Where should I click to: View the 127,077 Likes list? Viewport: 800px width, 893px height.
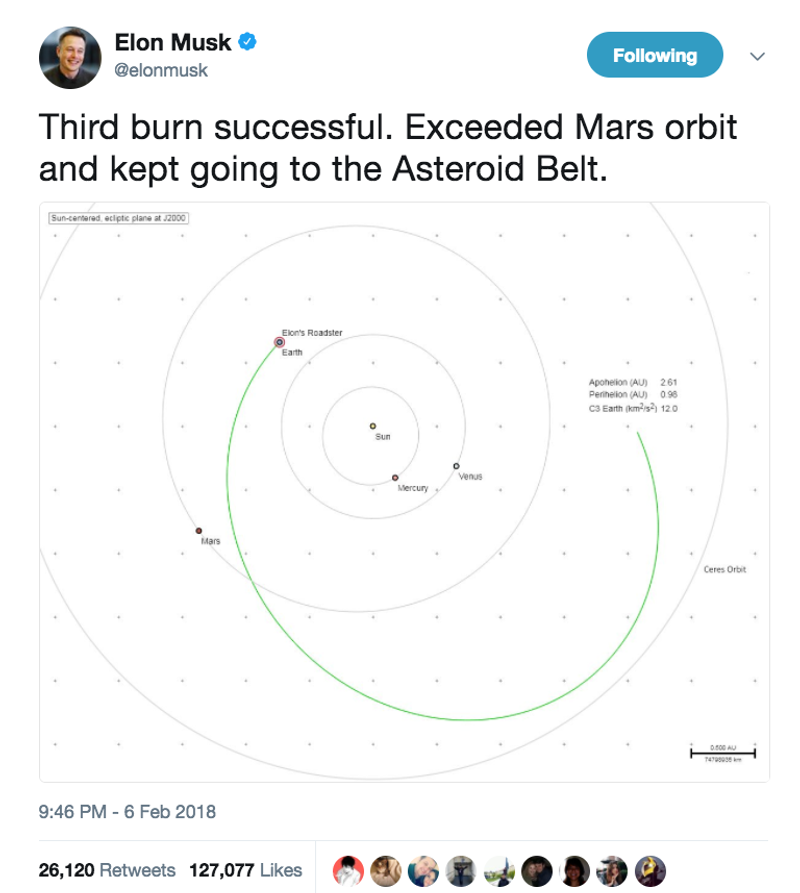pyautogui.click(x=246, y=870)
